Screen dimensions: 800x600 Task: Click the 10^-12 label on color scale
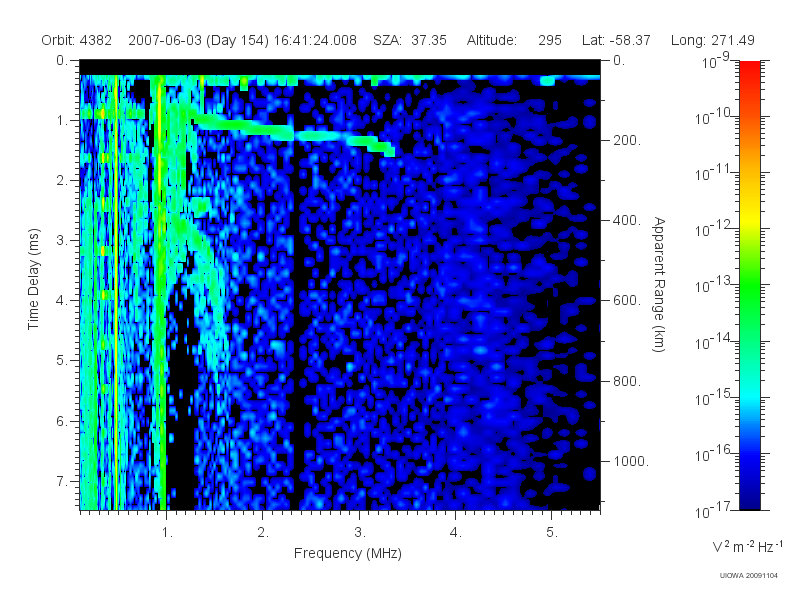[714, 230]
